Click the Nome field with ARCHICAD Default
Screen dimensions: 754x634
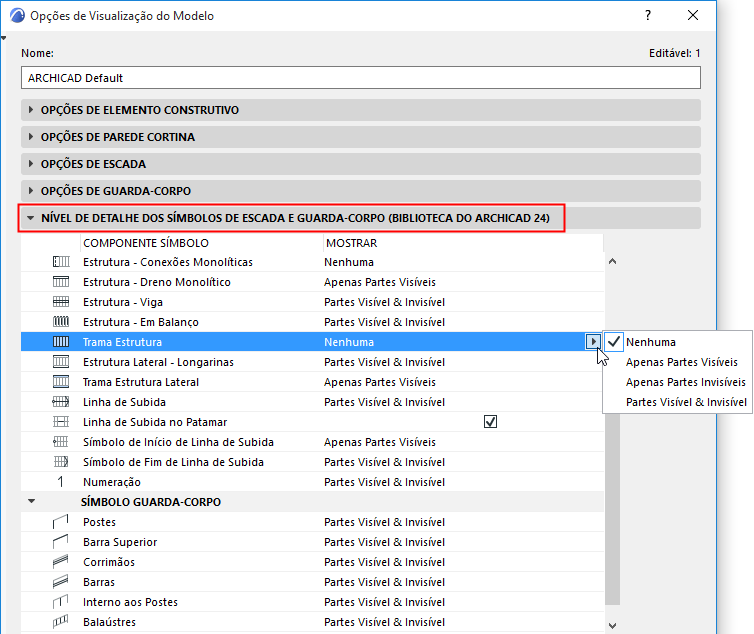pyautogui.click(x=361, y=78)
